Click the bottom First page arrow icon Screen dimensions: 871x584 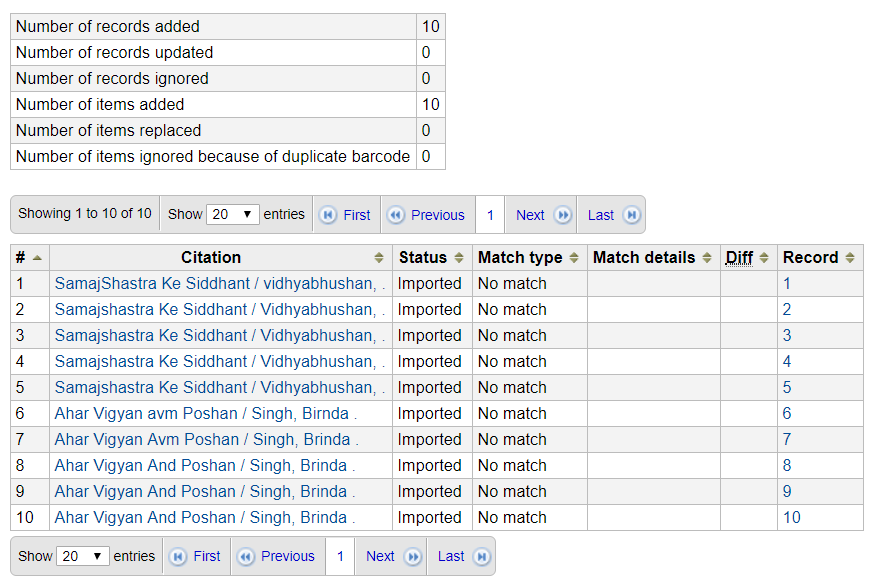coord(178,556)
